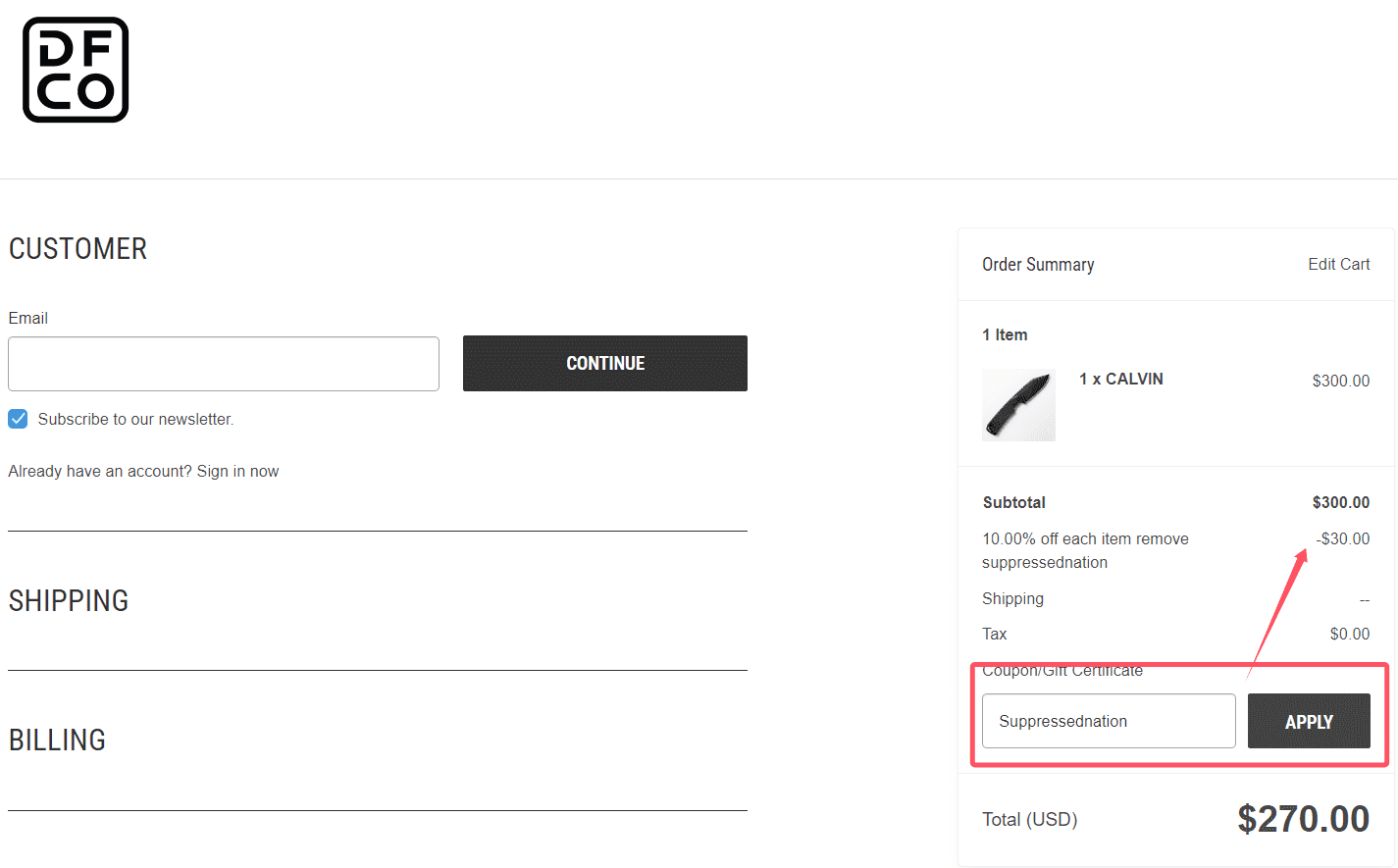Select the Subtotal '$300.00' value
Viewport: 1398px width, 868px height.
[x=1341, y=502]
